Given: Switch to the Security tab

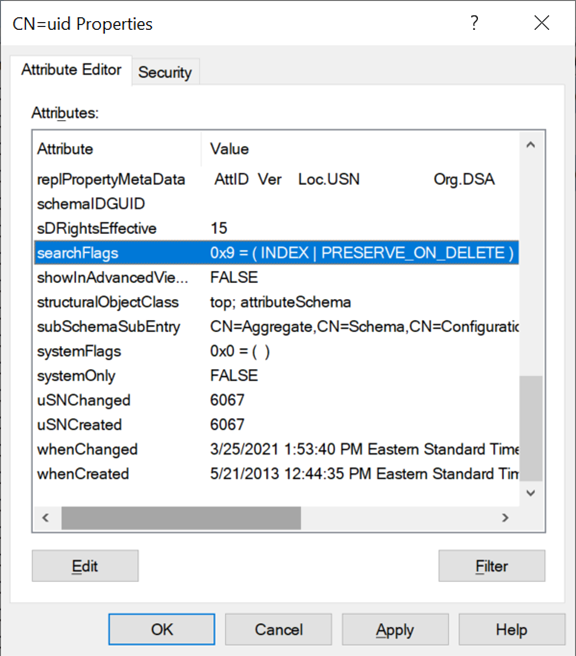Looking at the screenshot, I should 165,72.
